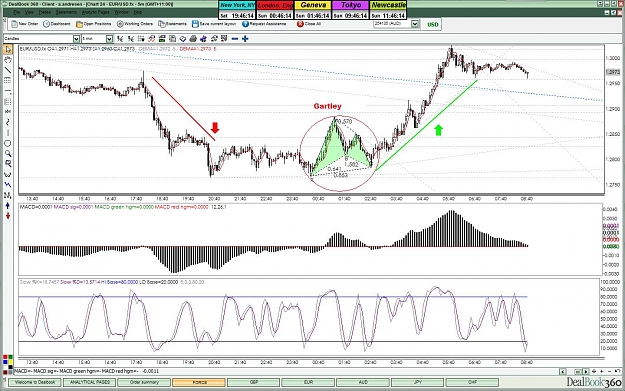Image resolution: width=625 pixels, height=391 pixels.
Task: Switch to the EUR tab
Action: (x=309, y=382)
